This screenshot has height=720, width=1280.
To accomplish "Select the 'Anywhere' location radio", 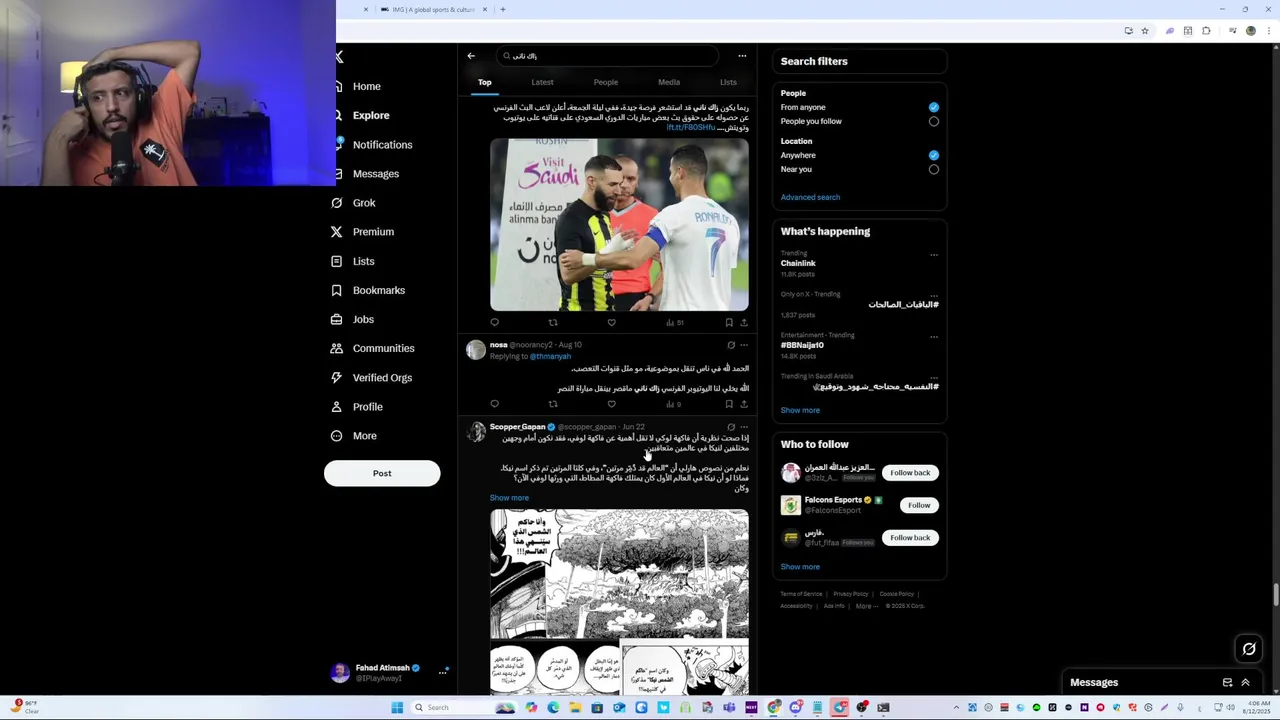I will click(x=934, y=155).
